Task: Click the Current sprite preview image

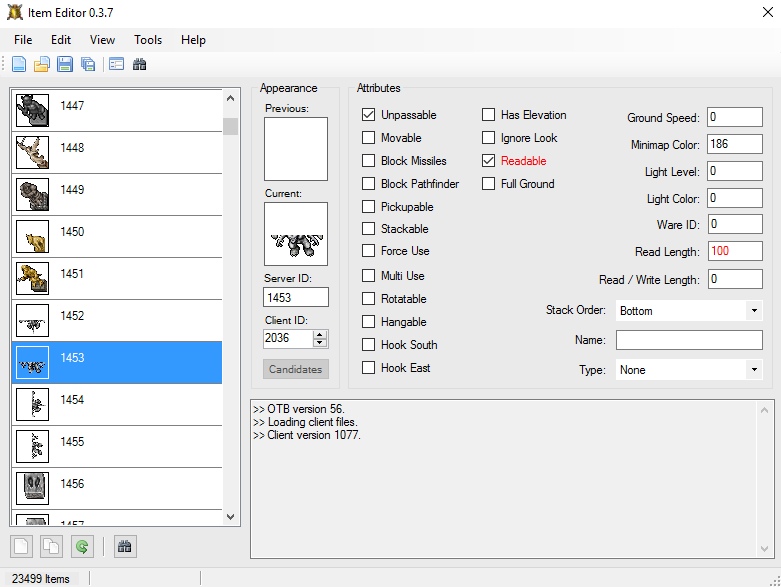Action: click(296, 234)
